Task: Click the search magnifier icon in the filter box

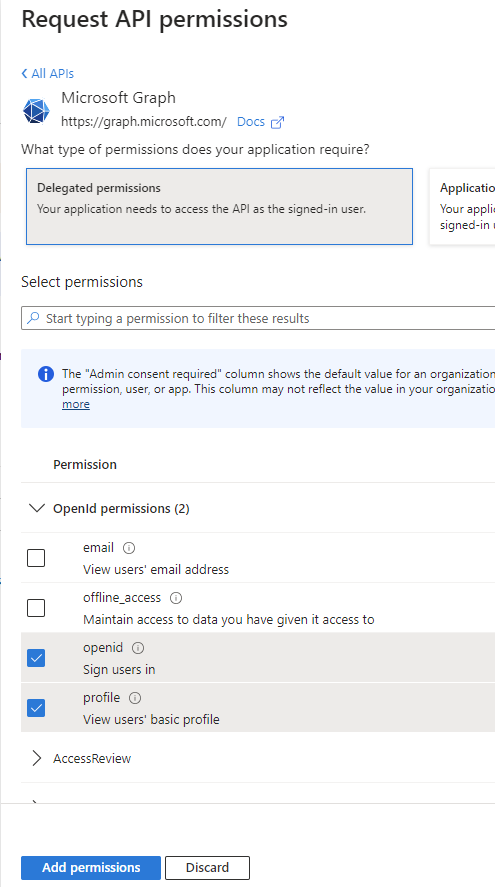Action: point(34,318)
